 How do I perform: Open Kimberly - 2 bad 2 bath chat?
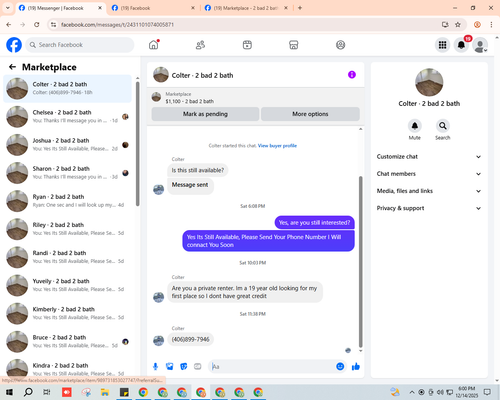coord(68,313)
